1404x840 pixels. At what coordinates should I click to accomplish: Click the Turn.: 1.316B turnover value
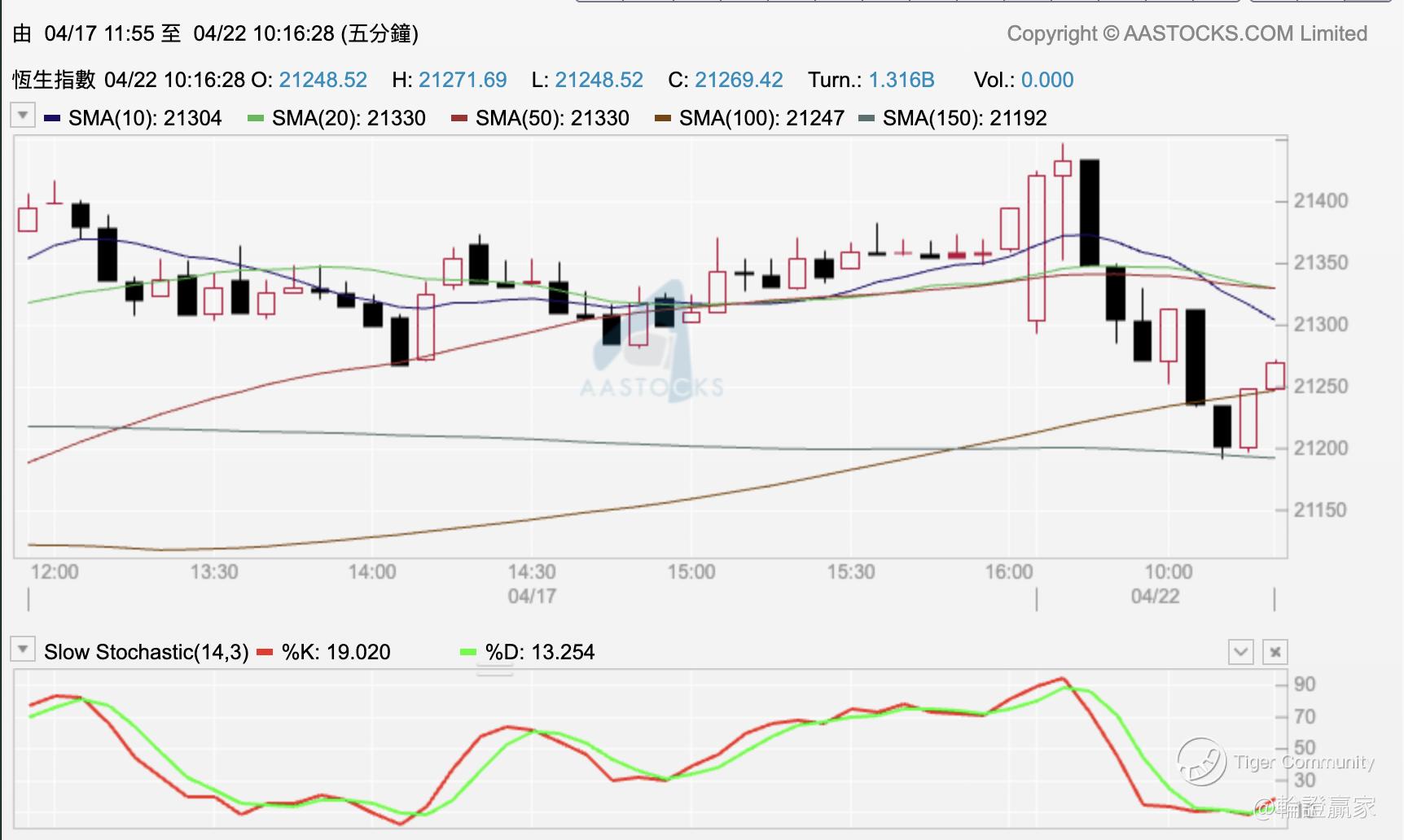click(x=871, y=80)
